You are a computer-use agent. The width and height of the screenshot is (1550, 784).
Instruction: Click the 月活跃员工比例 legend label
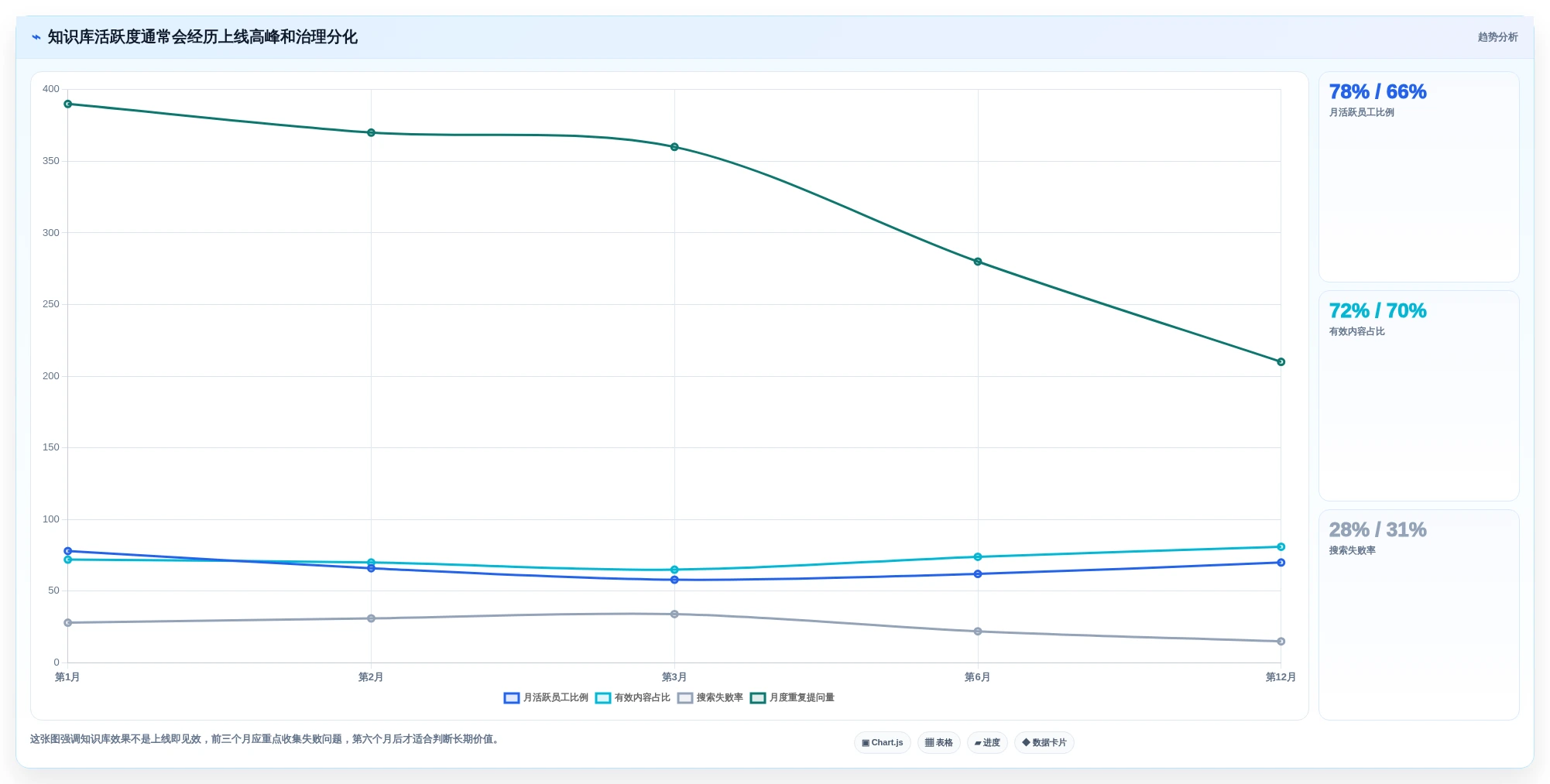click(x=556, y=698)
